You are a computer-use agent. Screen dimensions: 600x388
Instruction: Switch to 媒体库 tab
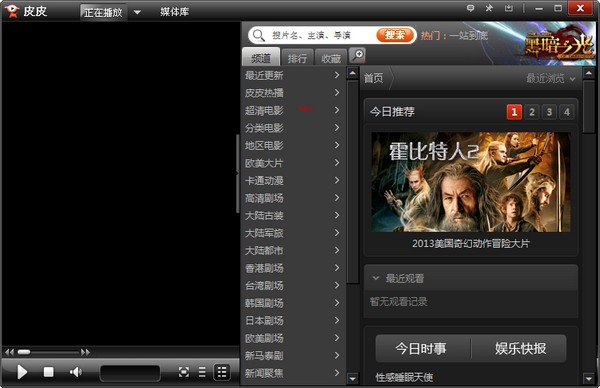point(174,12)
